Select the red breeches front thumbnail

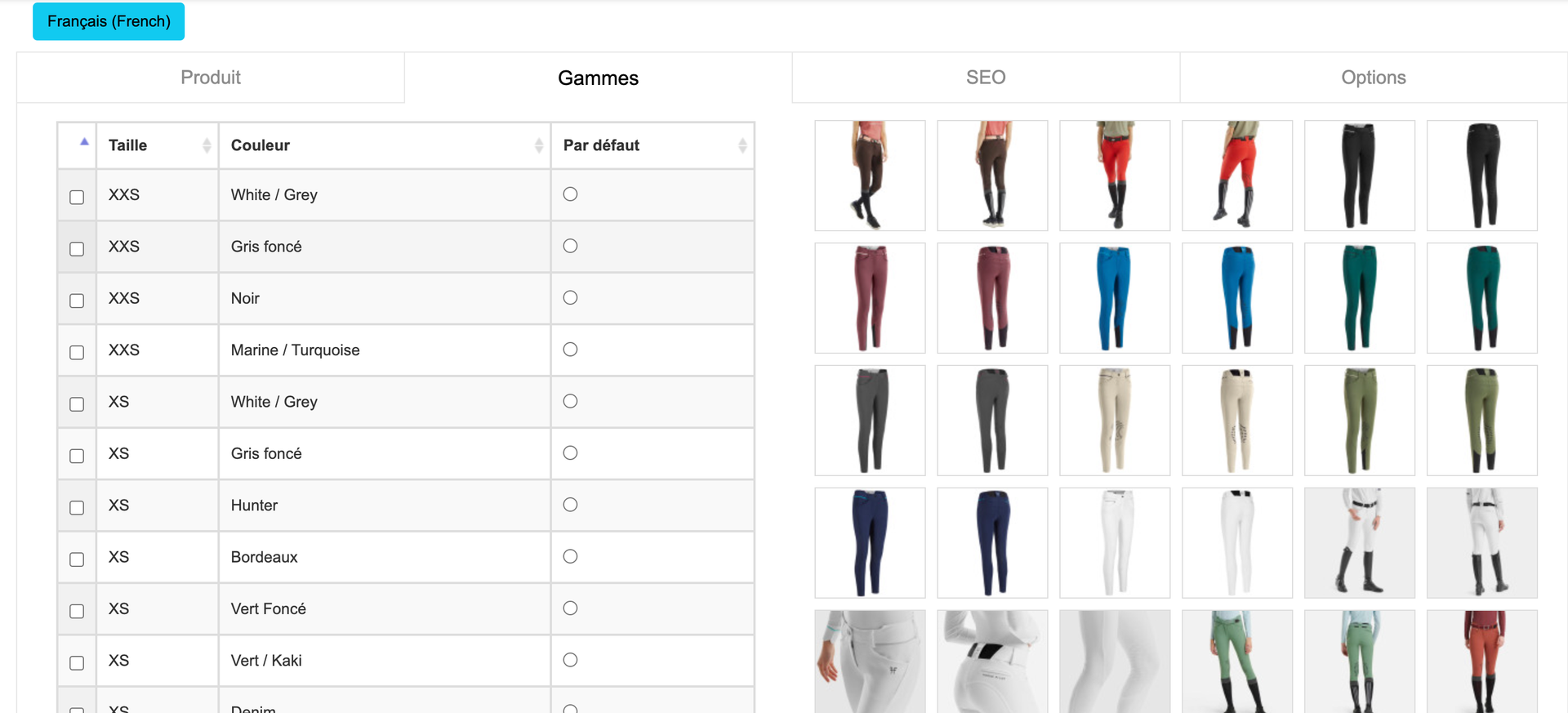coord(1115,176)
